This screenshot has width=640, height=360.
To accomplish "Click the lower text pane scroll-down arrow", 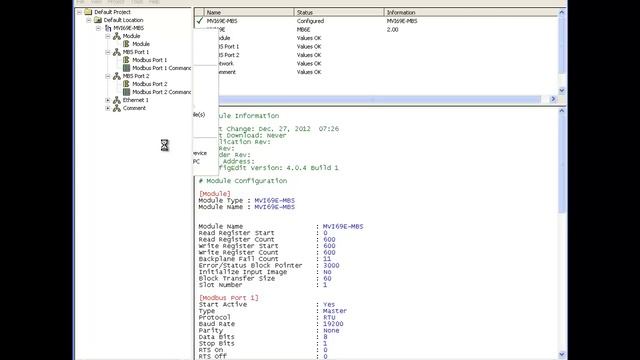I will click(562, 354).
